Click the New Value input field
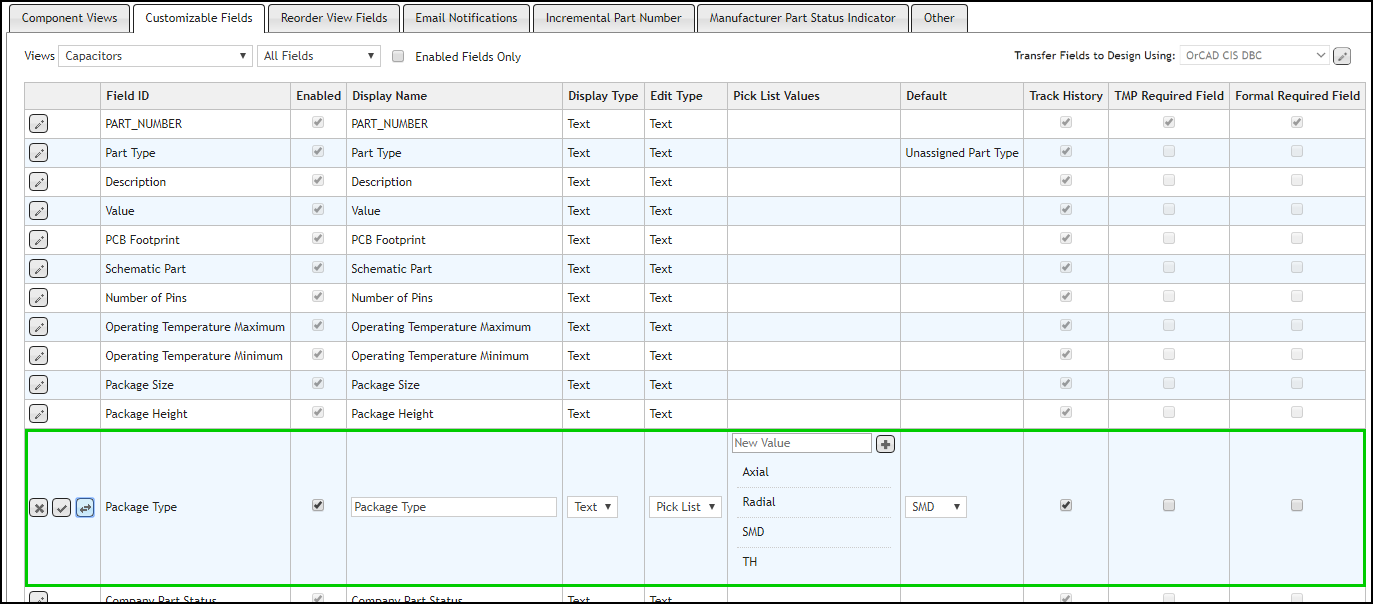The width and height of the screenshot is (1373, 604). [801, 443]
